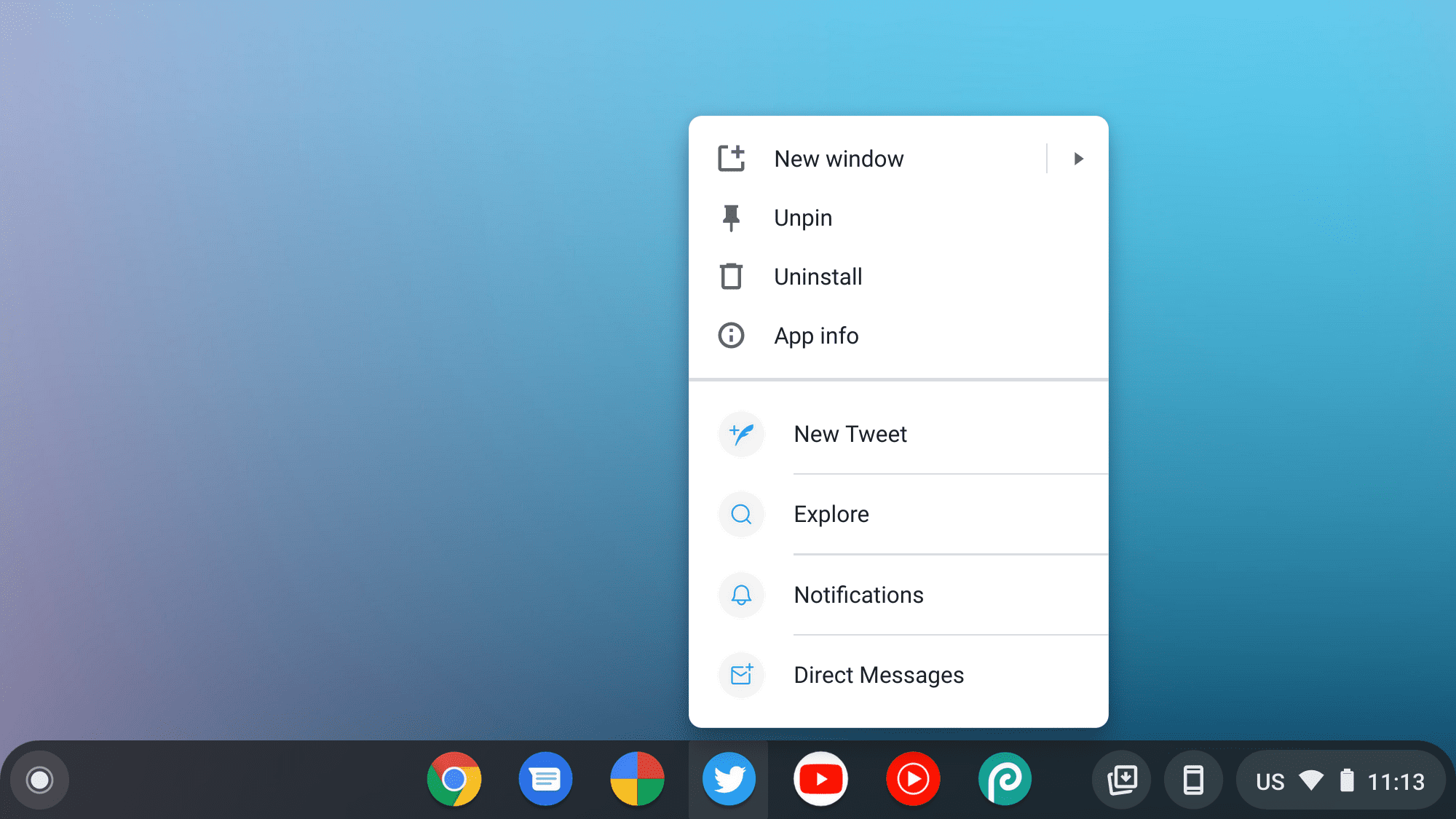Click the launcher button on taskbar
The image size is (1456, 819).
[x=41, y=779]
